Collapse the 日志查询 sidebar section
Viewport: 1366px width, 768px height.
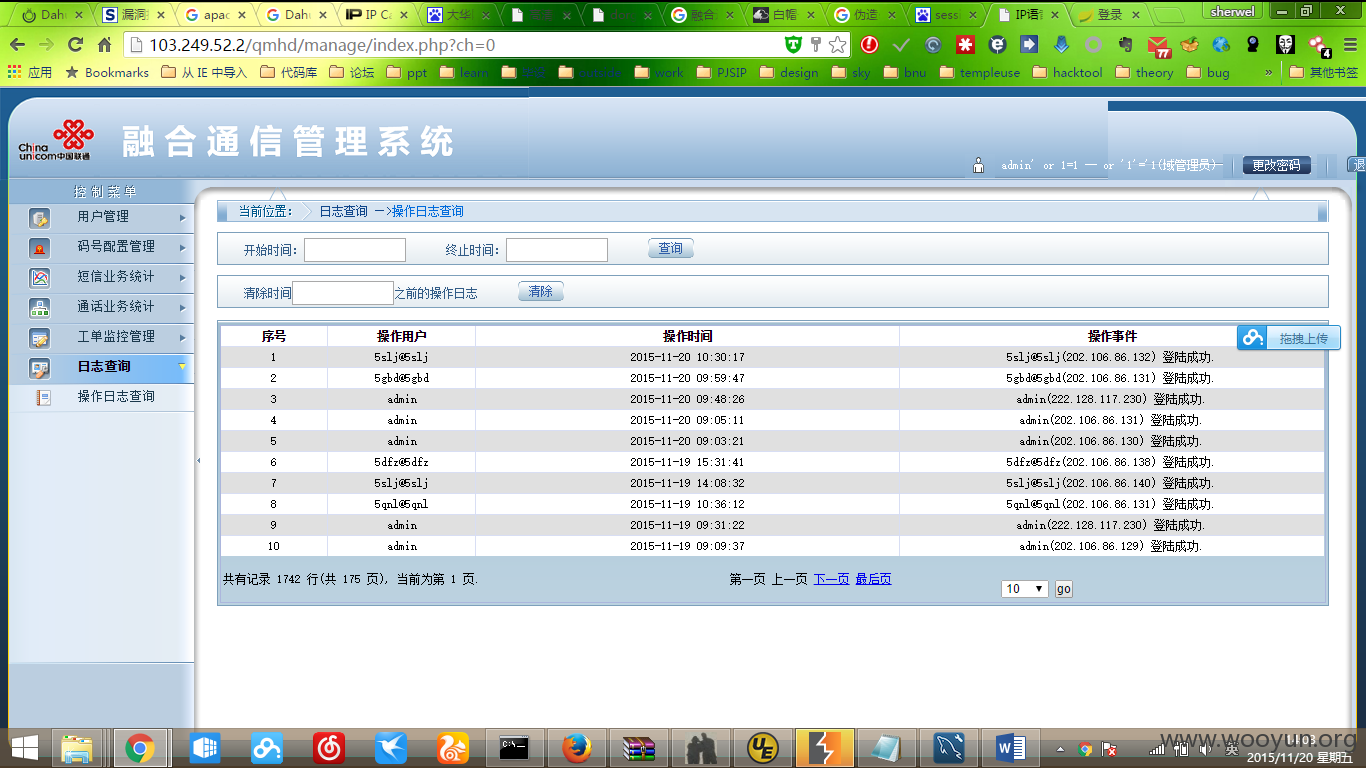(102, 367)
